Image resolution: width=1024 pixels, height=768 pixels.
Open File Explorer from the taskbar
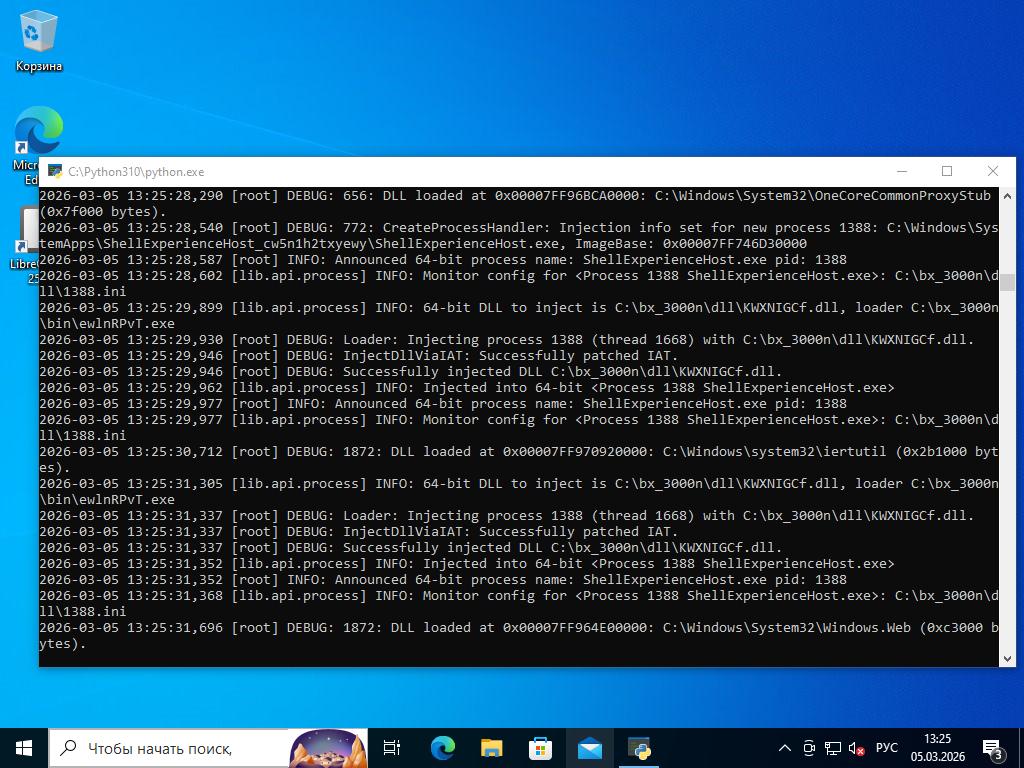[491, 747]
